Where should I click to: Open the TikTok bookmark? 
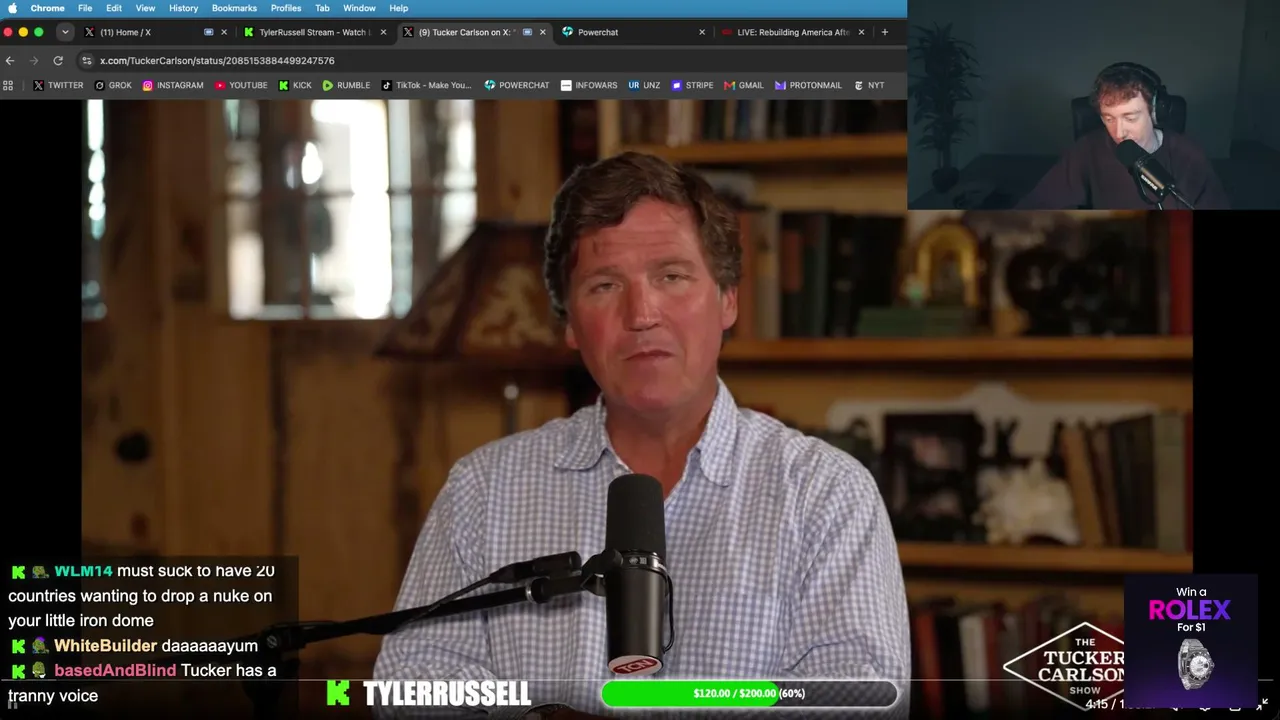pyautogui.click(x=426, y=85)
